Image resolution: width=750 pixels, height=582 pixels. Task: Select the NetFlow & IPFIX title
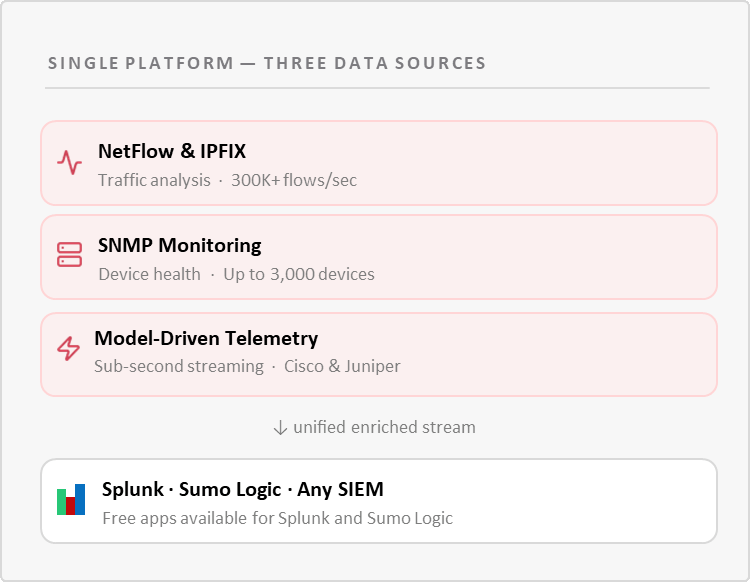coord(172,152)
